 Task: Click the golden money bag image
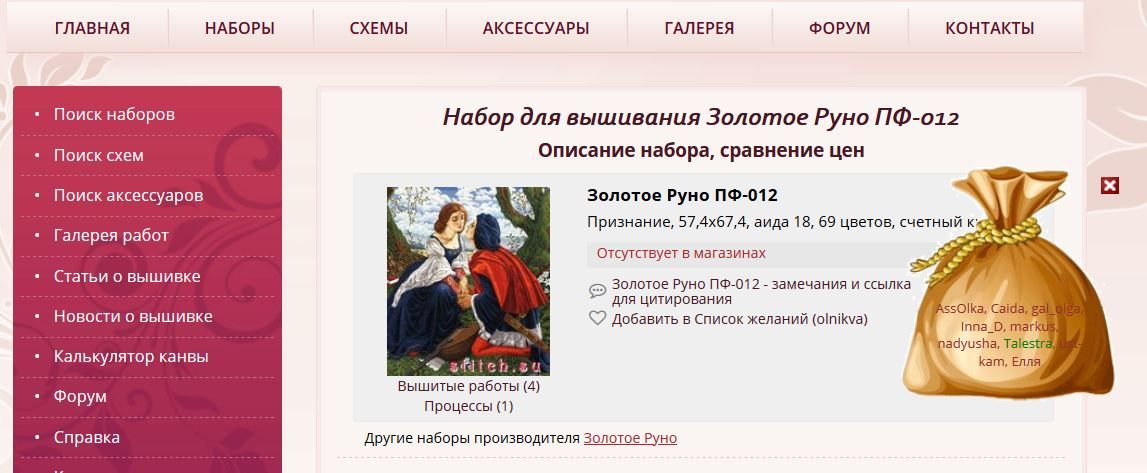click(1008, 282)
